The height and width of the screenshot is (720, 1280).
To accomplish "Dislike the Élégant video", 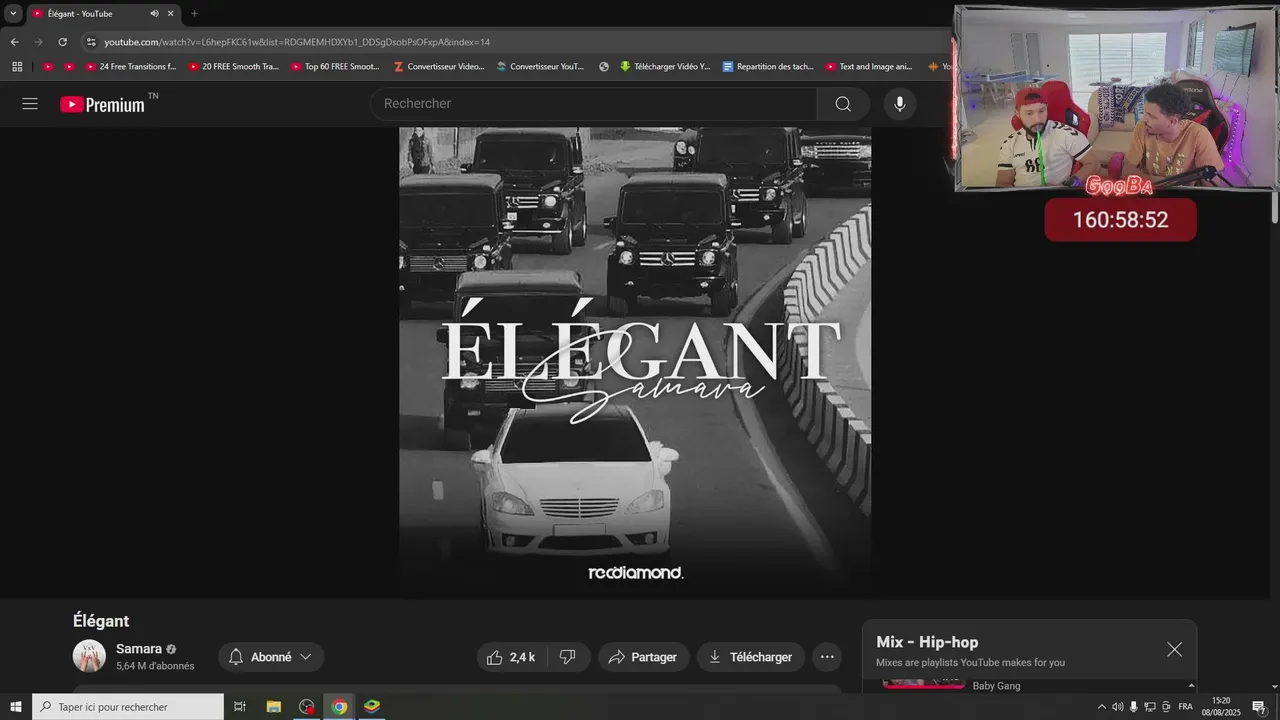I will [x=568, y=657].
